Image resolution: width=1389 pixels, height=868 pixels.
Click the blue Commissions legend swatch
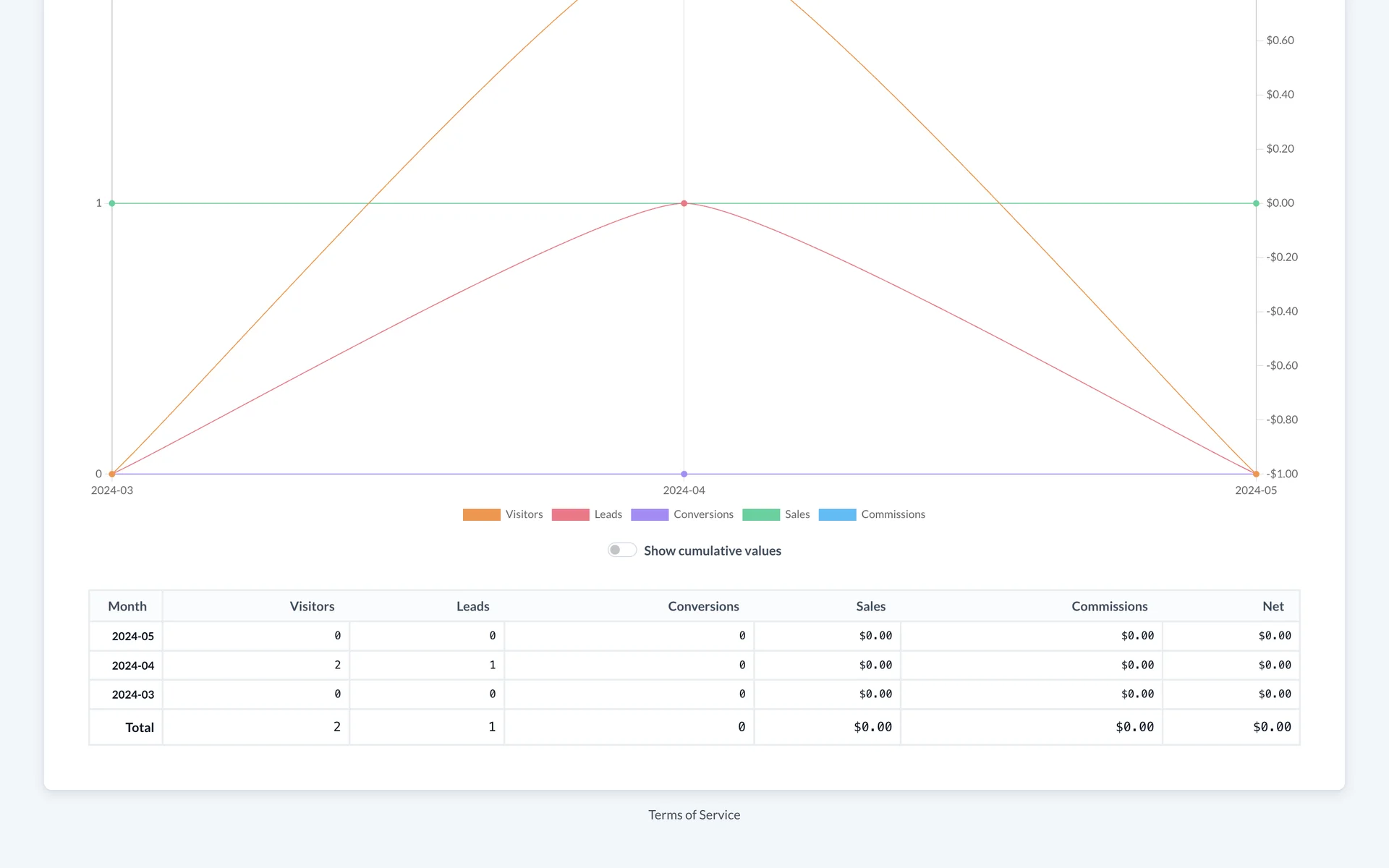837,515
